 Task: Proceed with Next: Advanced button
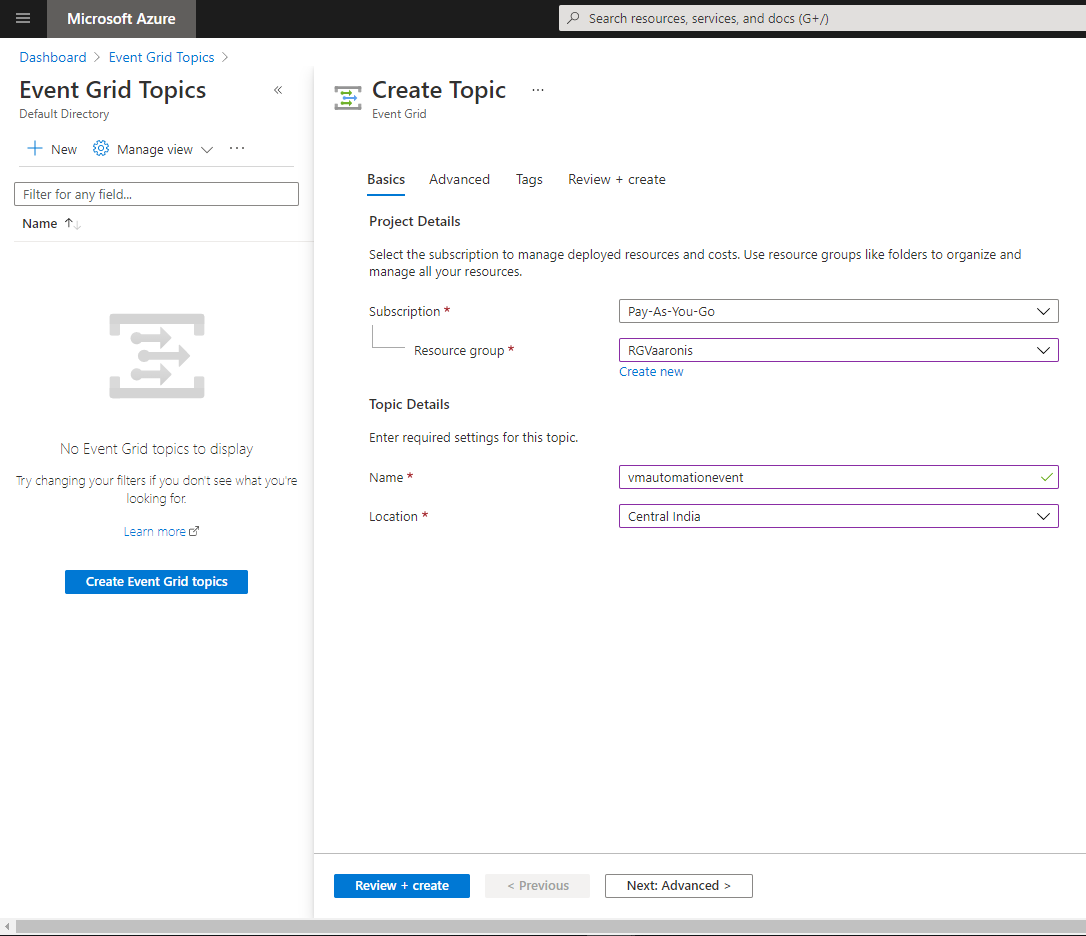point(679,885)
